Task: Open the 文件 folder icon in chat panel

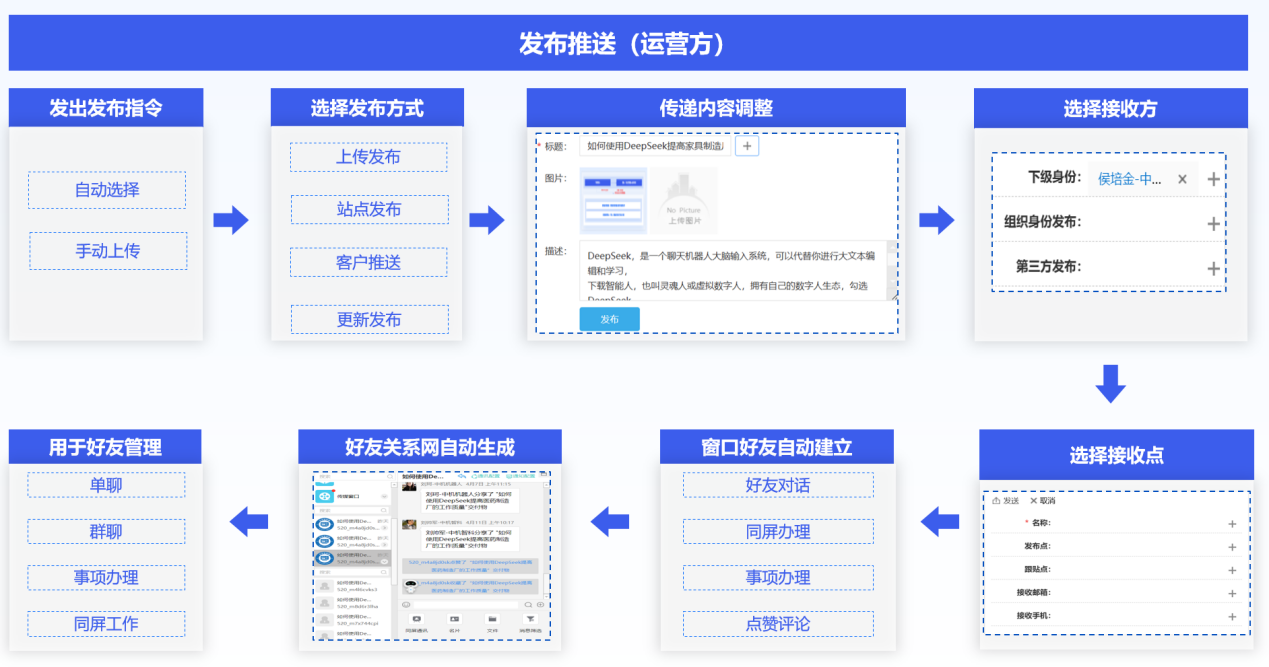Action: click(x=492, y=620)
